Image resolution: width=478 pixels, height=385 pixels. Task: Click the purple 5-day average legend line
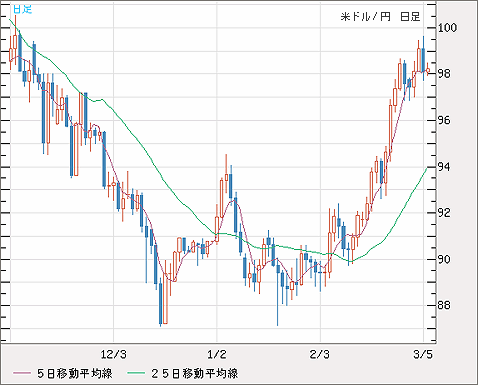pos(22,373)
